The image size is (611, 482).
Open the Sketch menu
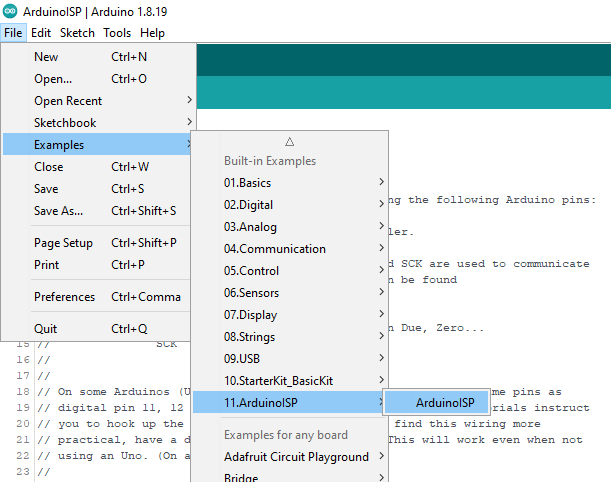77,33
